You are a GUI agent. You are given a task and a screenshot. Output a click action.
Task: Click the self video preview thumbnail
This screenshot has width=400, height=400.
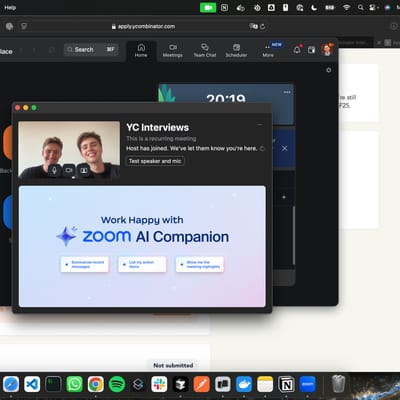(x=69, y=150)
